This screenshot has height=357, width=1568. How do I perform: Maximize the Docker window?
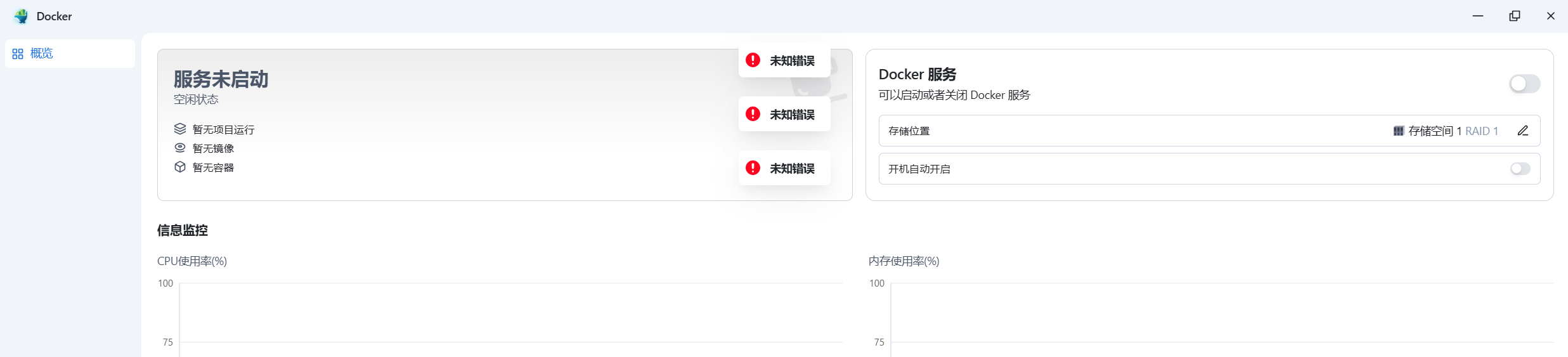1514,16
